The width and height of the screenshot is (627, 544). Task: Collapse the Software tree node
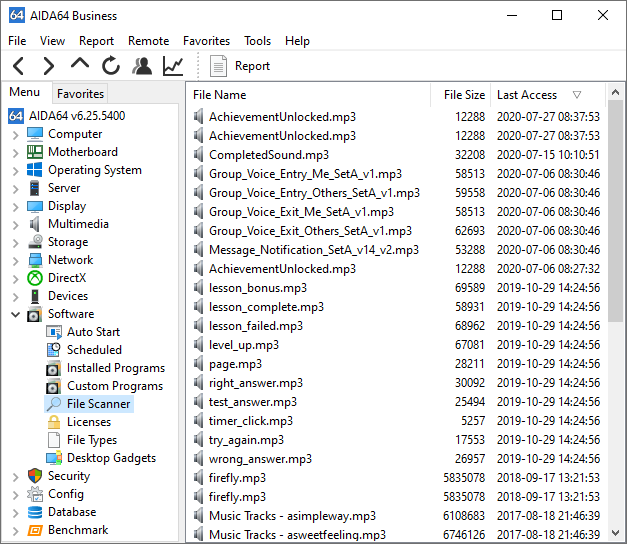coord(15,314)
